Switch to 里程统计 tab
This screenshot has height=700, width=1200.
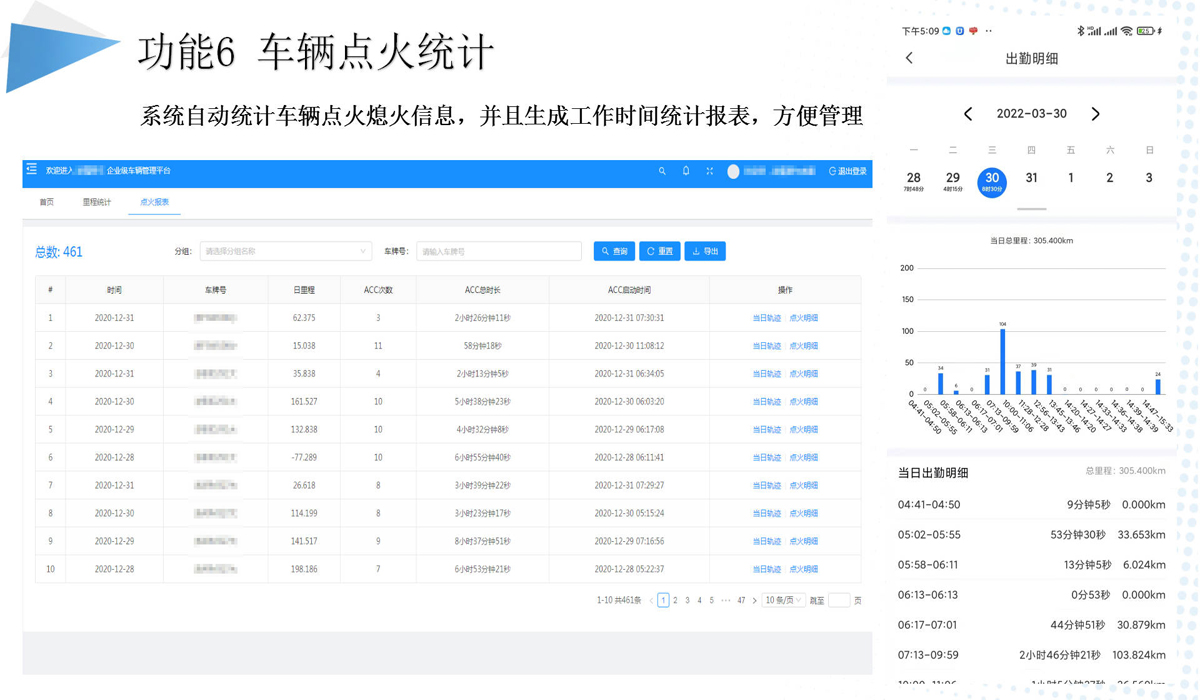pos(97,202)
